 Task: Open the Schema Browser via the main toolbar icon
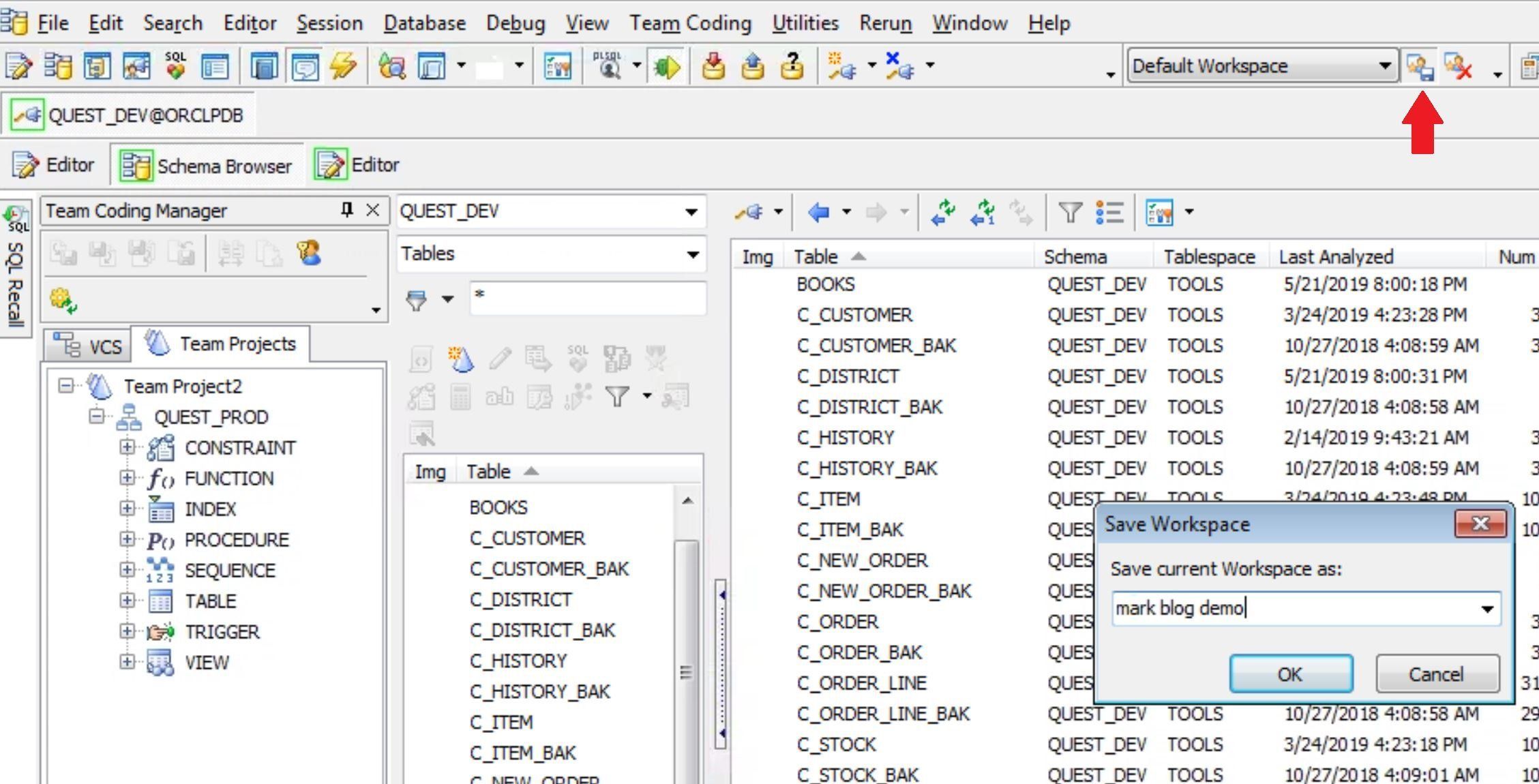coord(58,66)
